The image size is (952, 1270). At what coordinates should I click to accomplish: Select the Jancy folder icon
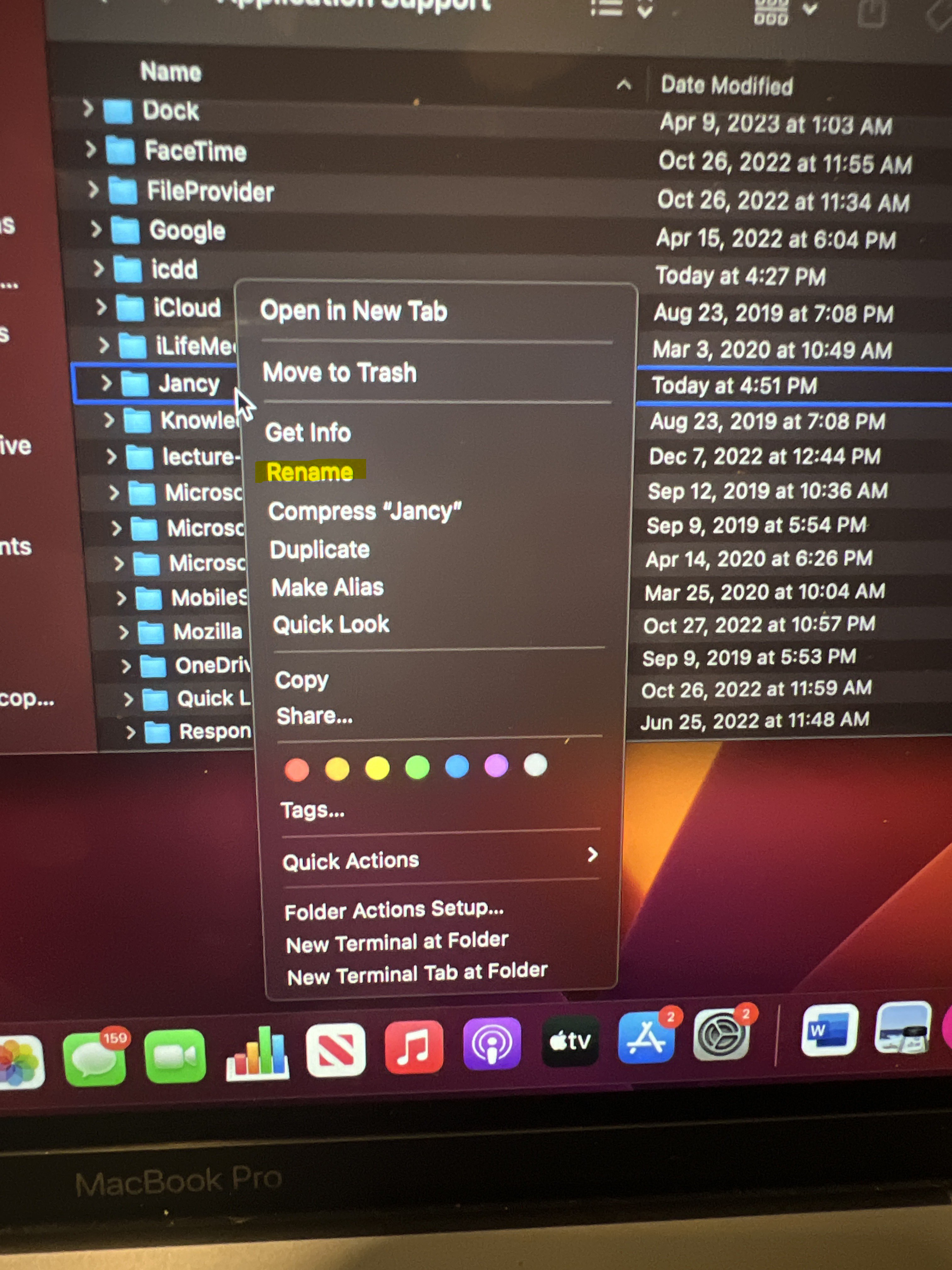point(135,384)
